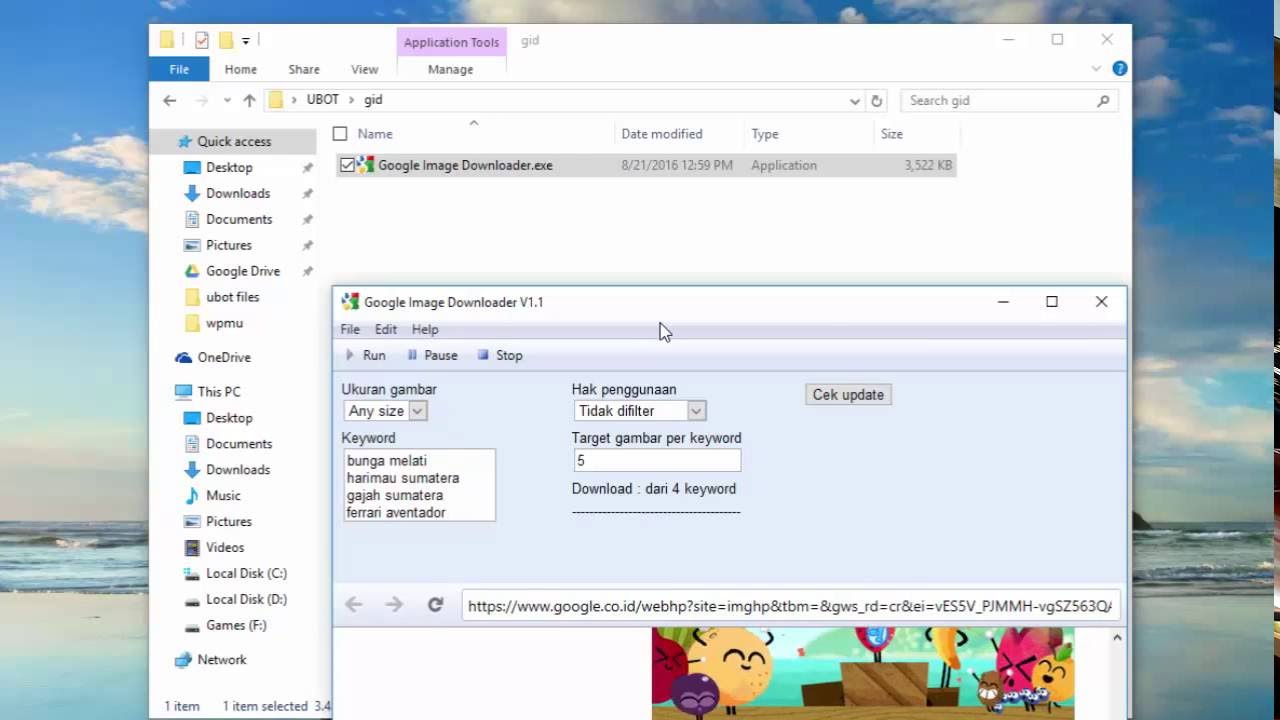Click the Explorer back arrow
This screenshot has height=720, width=1280.
tap(170, 100)
